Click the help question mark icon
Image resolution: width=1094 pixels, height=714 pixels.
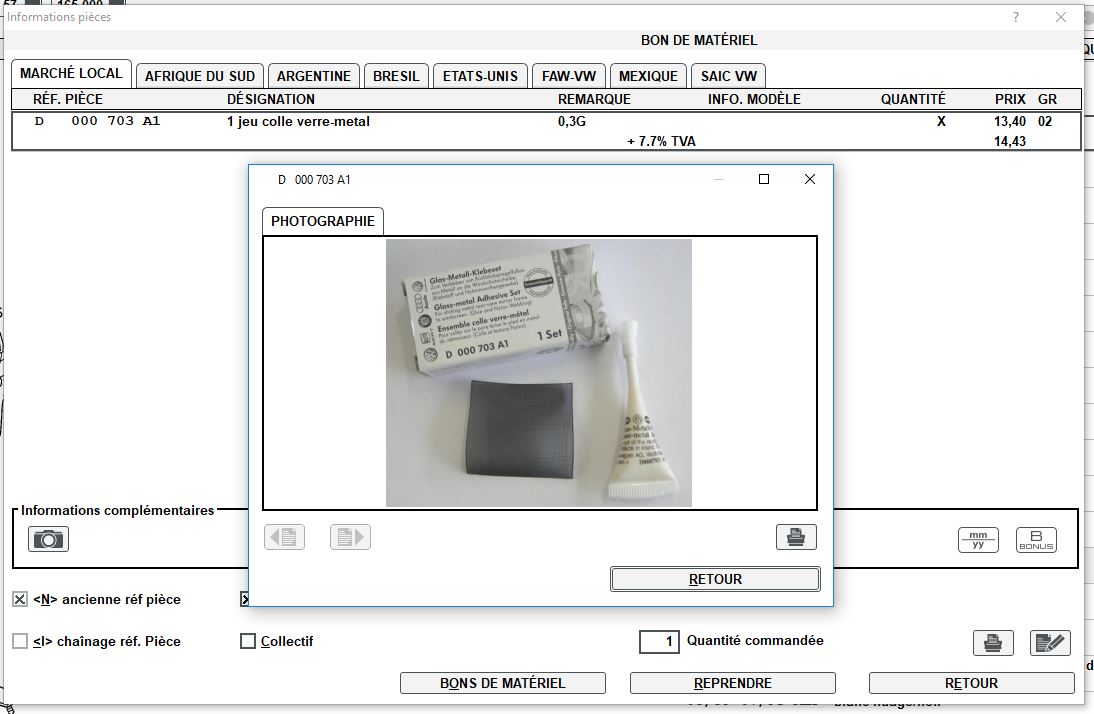coord(1015,17)
